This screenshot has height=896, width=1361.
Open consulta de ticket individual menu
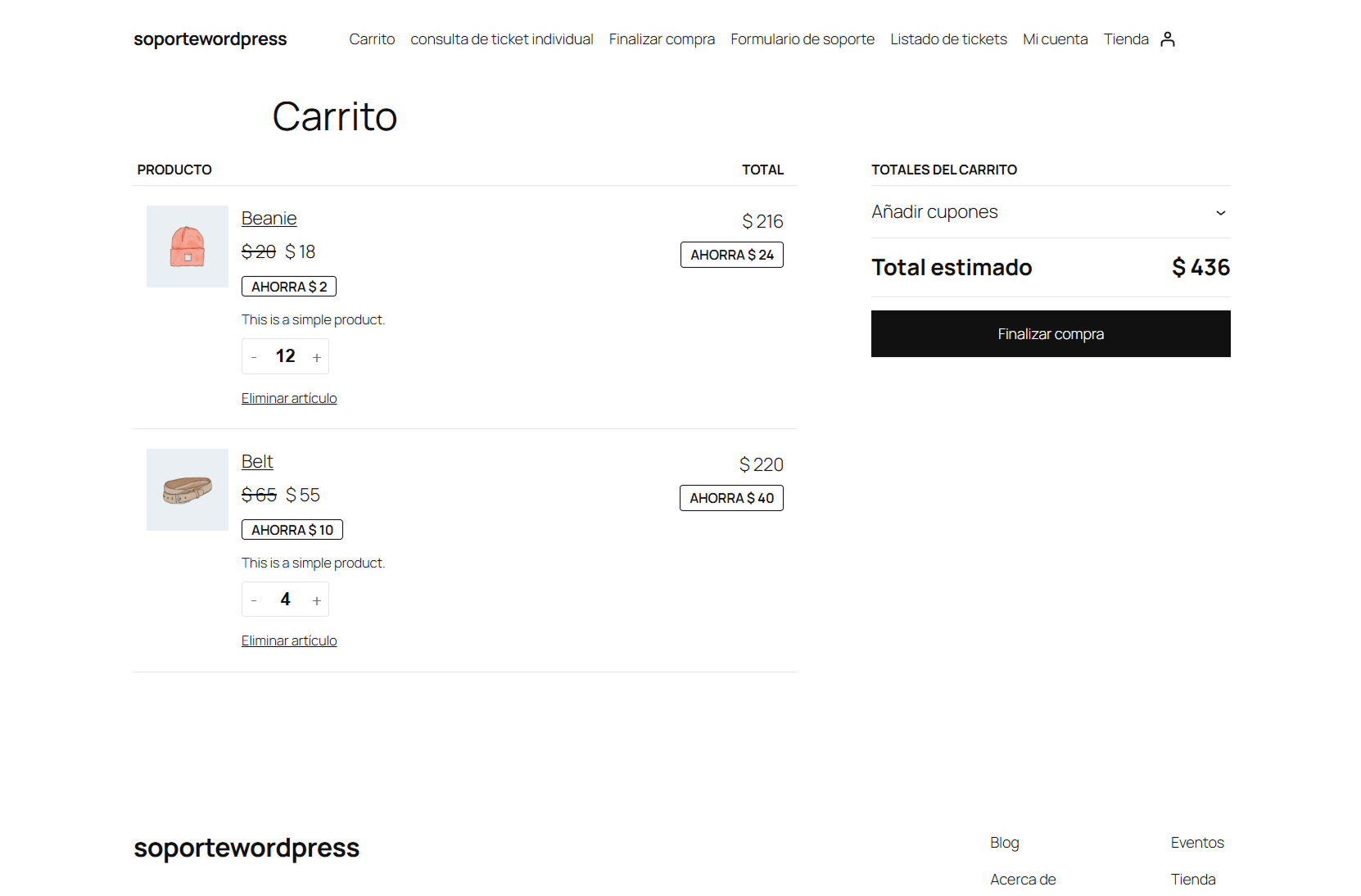(501, 39)
